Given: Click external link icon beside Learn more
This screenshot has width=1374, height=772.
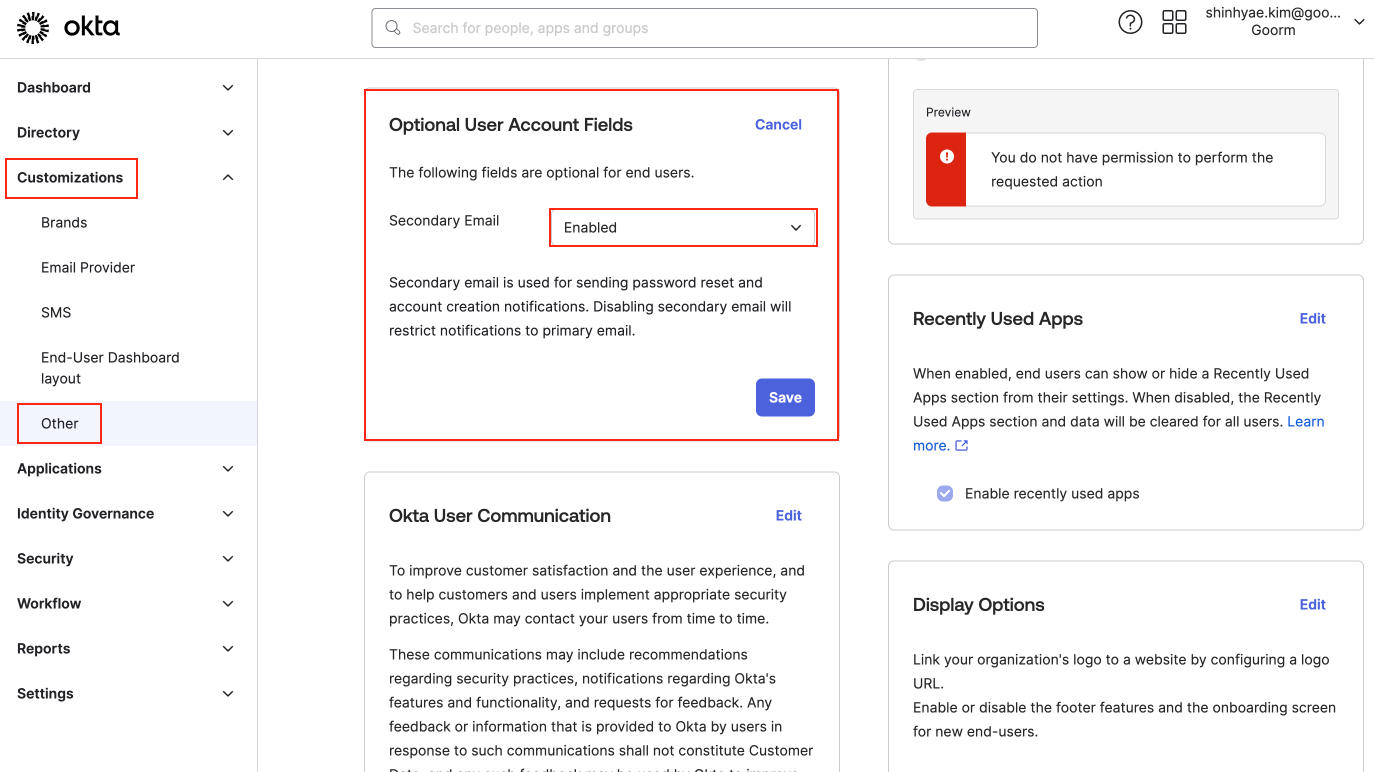Looking at the screenshot, I should coord(962,446).
